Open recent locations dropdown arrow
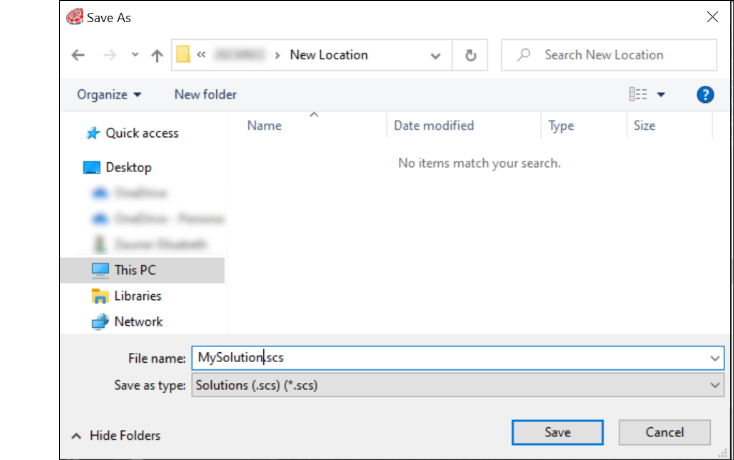The image size is (734, 460). tap(135, 55)
